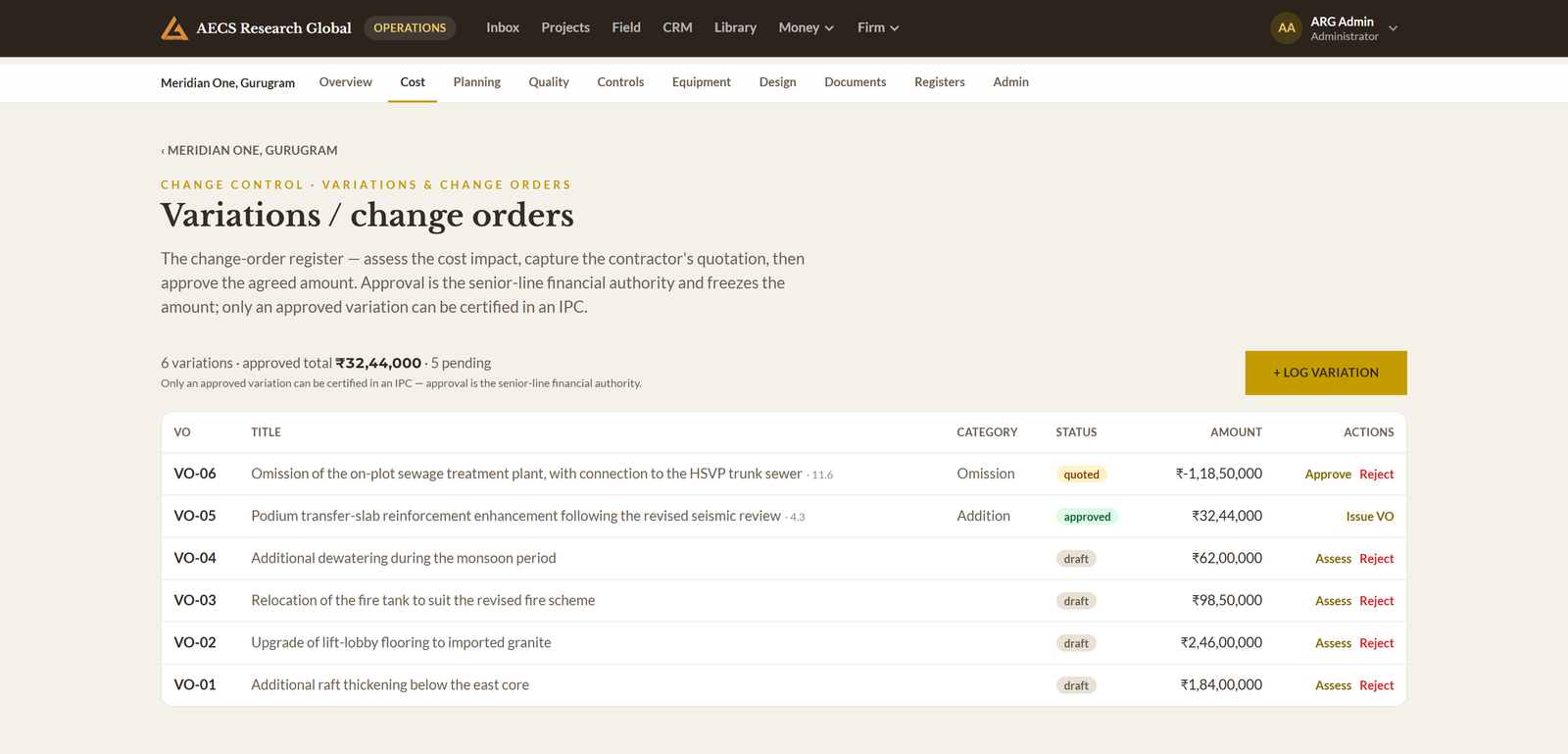Click the amount ₹2,46,00,000
The height and width of the screenshot is (754, 1568).
(1221, 642)
